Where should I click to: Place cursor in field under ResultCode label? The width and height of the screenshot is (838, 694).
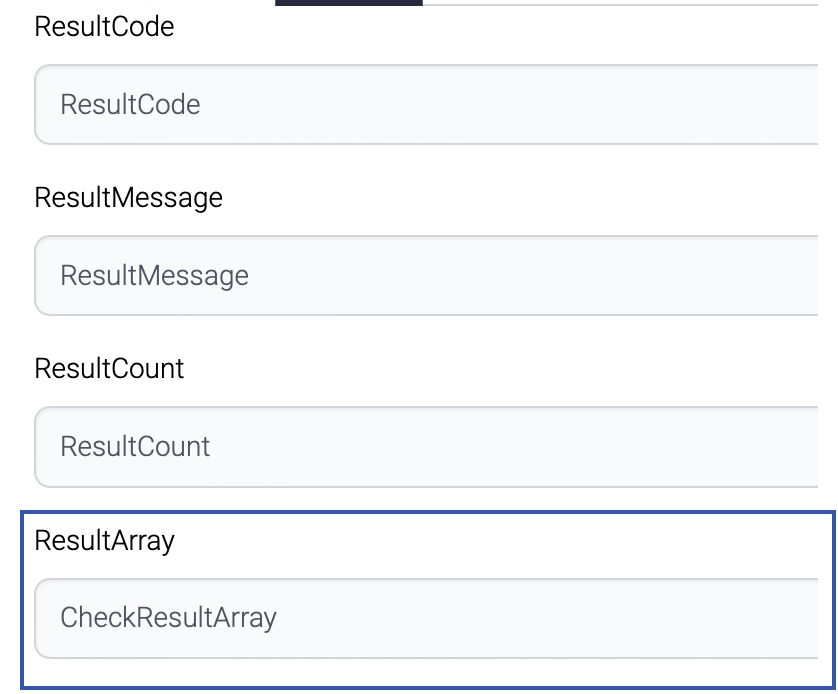(500, 105)
